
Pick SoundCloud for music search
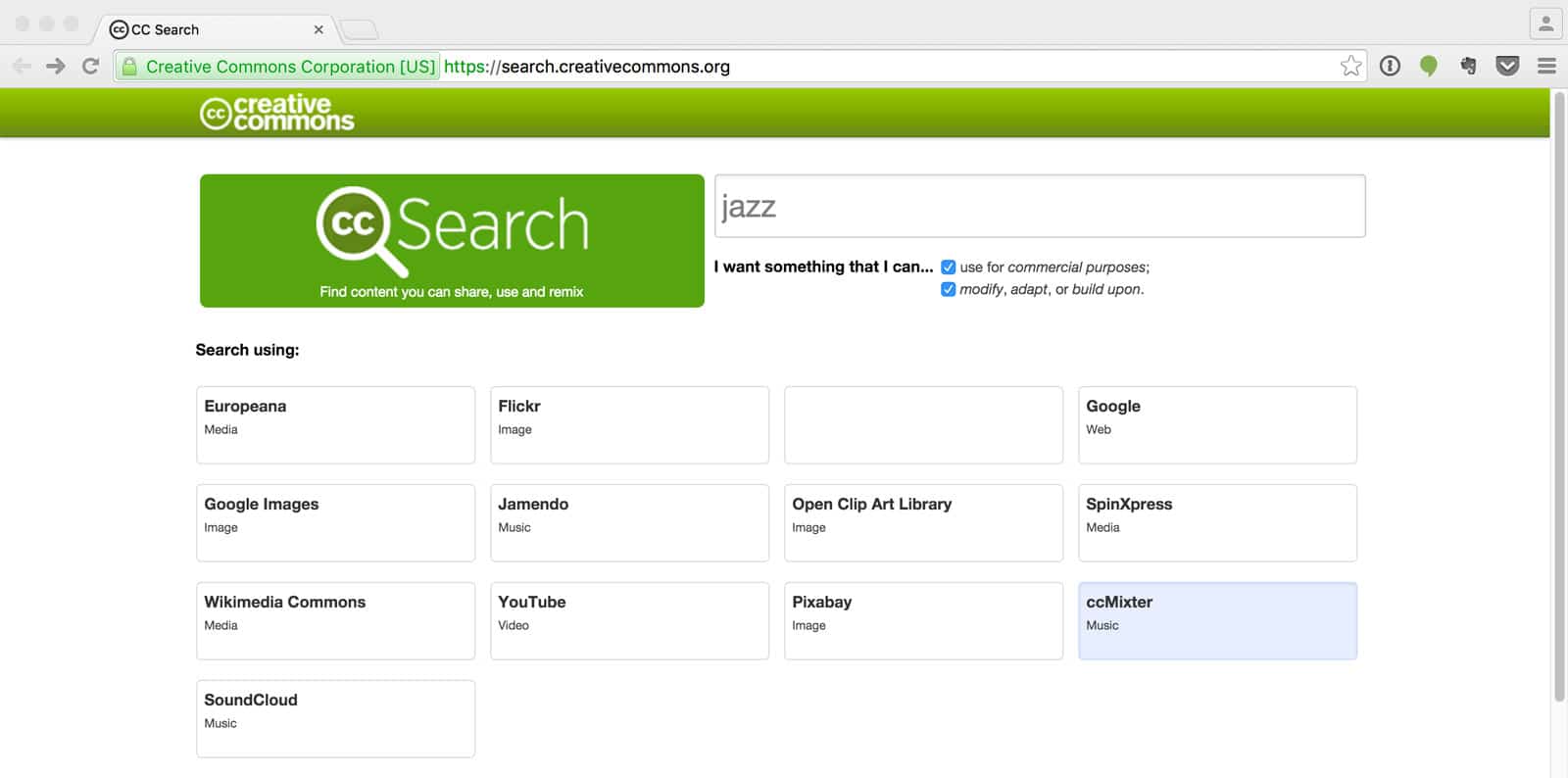[x=335, y=718]
